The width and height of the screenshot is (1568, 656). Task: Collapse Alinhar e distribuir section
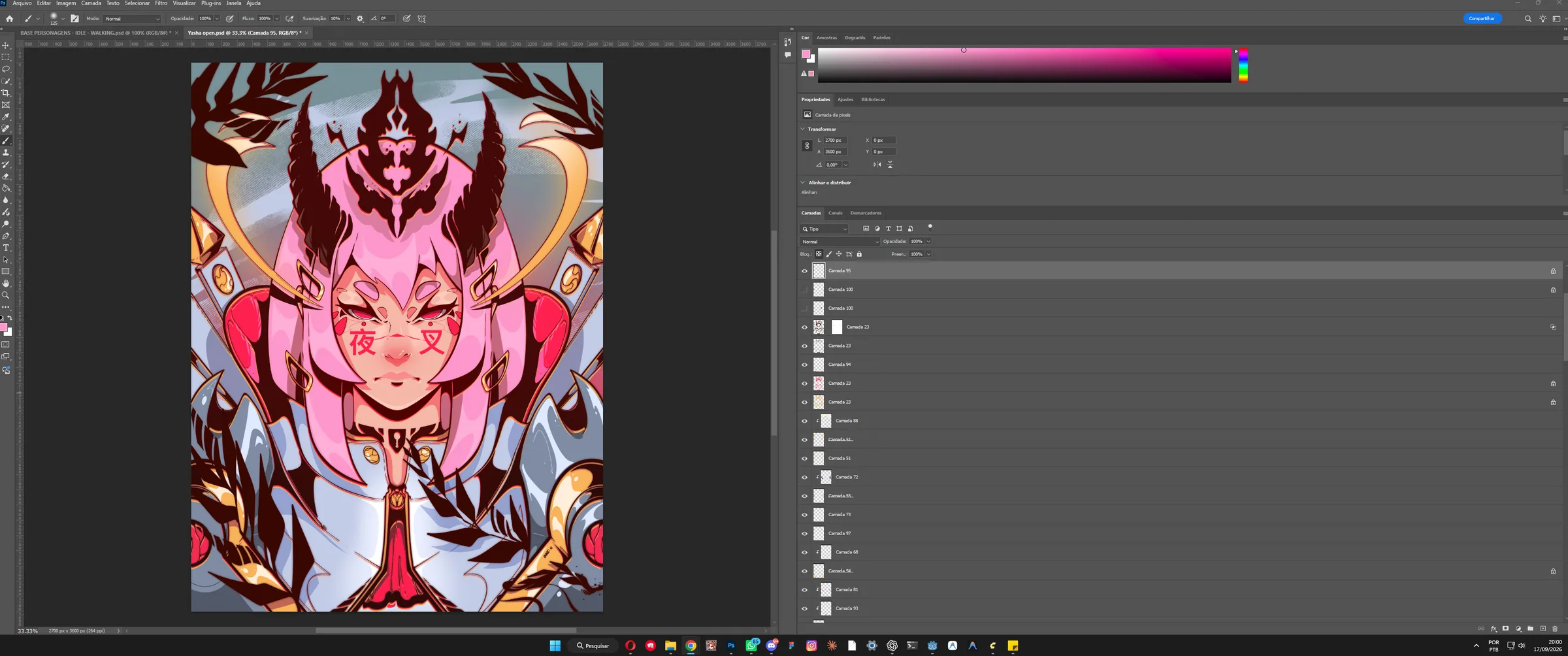click(x=803, y=182)
